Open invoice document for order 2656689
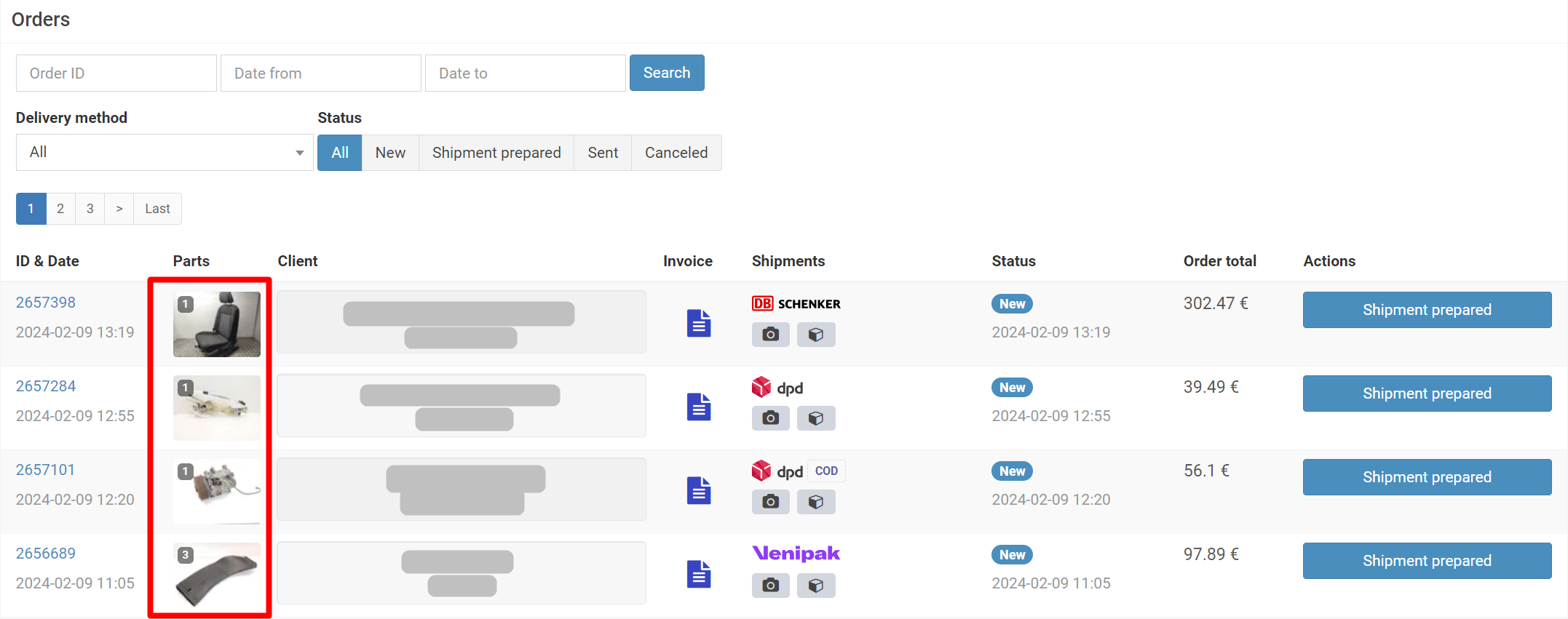 tap(698, 574)
